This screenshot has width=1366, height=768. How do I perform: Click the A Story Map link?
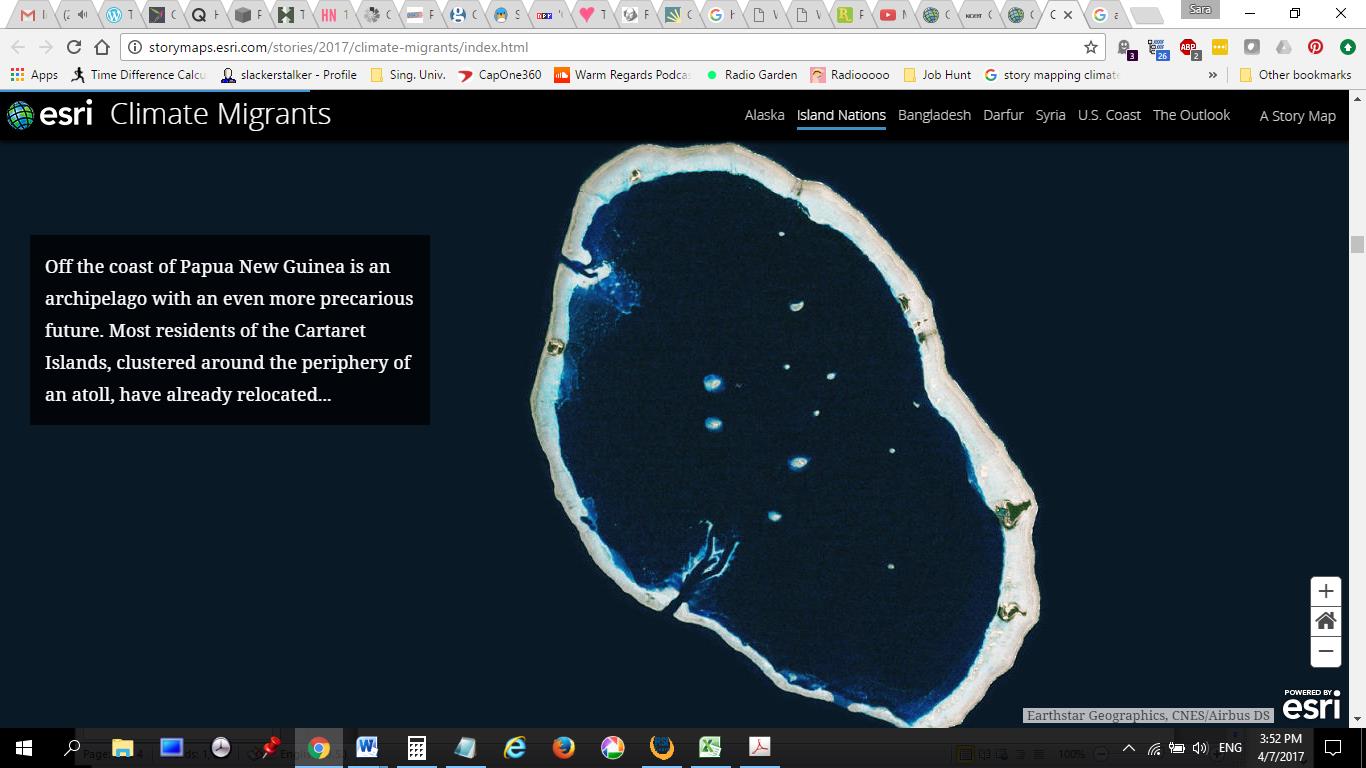click(1297, 116)
